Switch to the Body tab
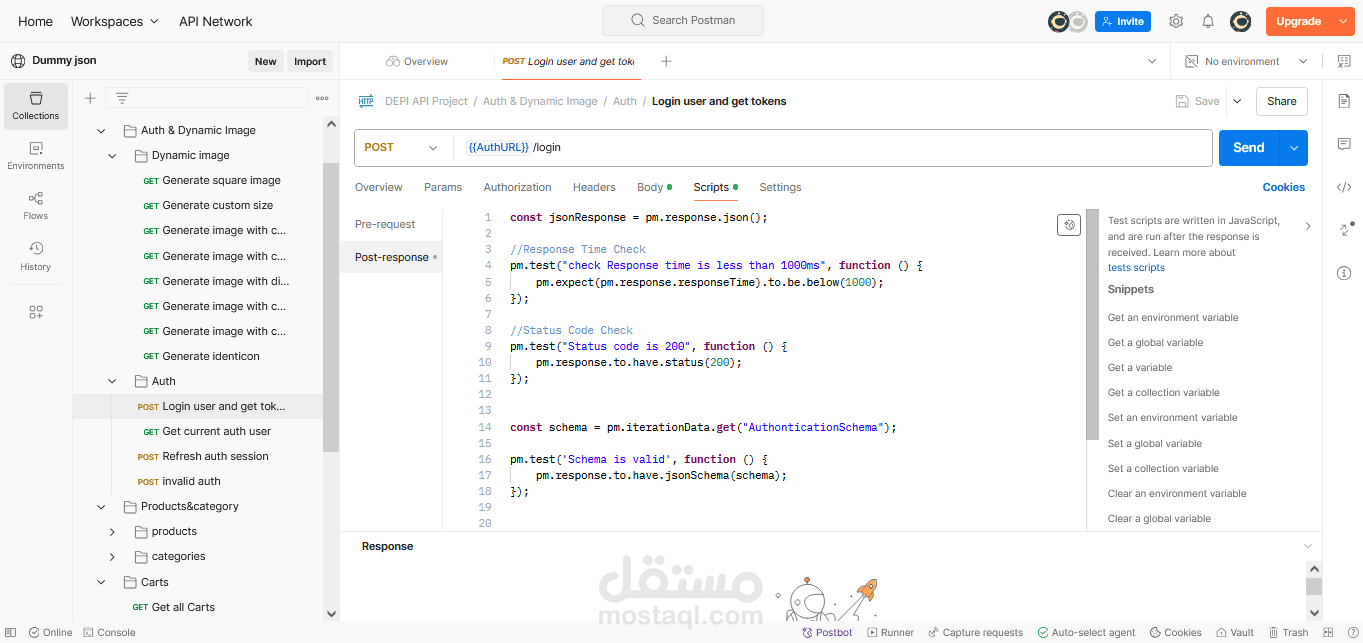 pyautogui.click(x=654, y=187)
